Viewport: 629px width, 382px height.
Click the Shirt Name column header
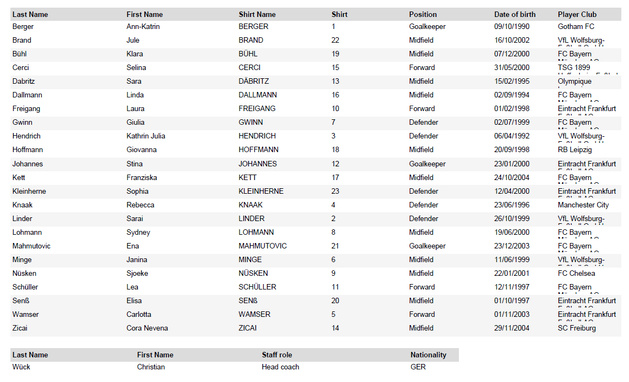coord(257,14)
